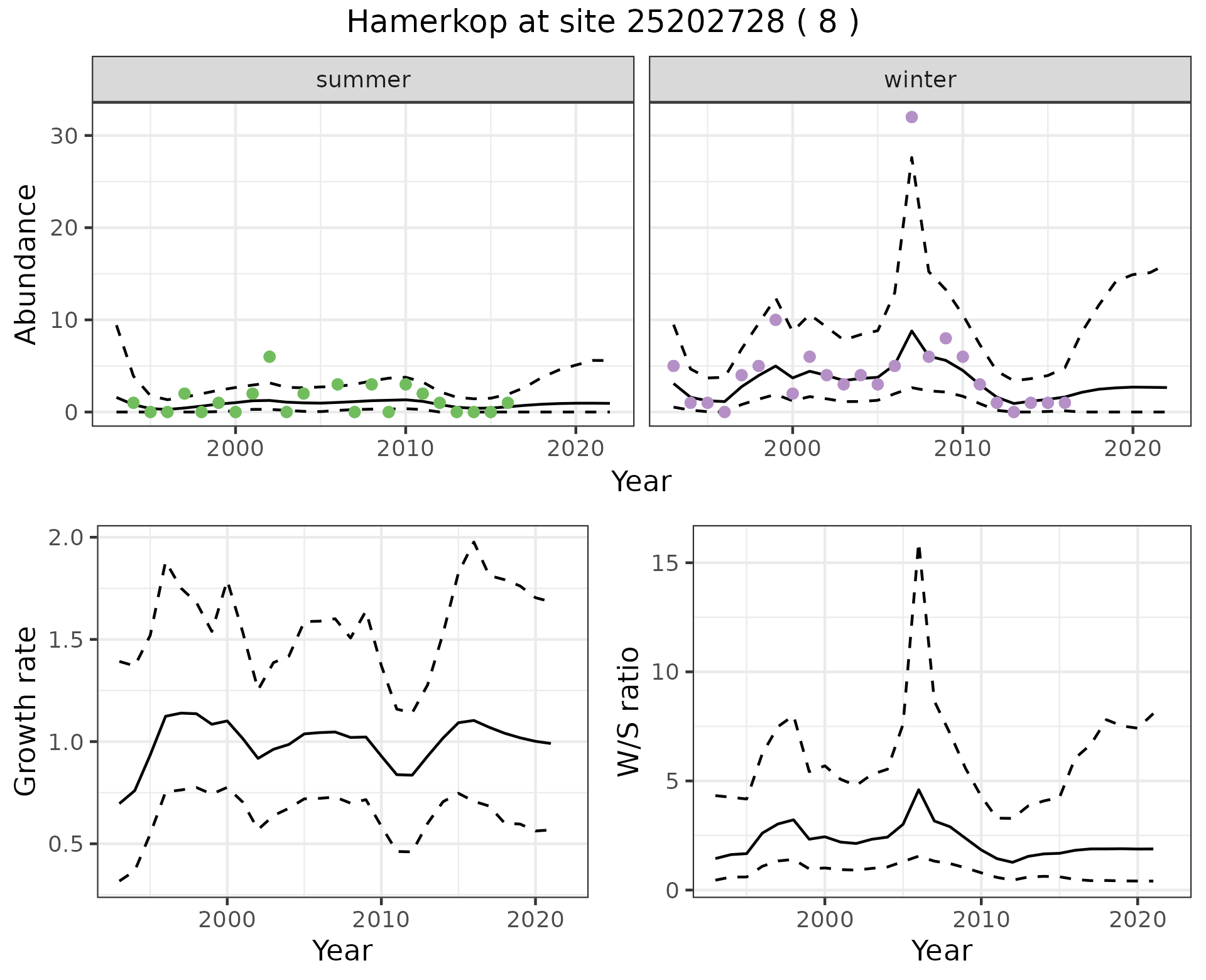Click the Year label under W/S ratio plot
This screenshot has width=1206, height=980.
[x=942, y=950]
